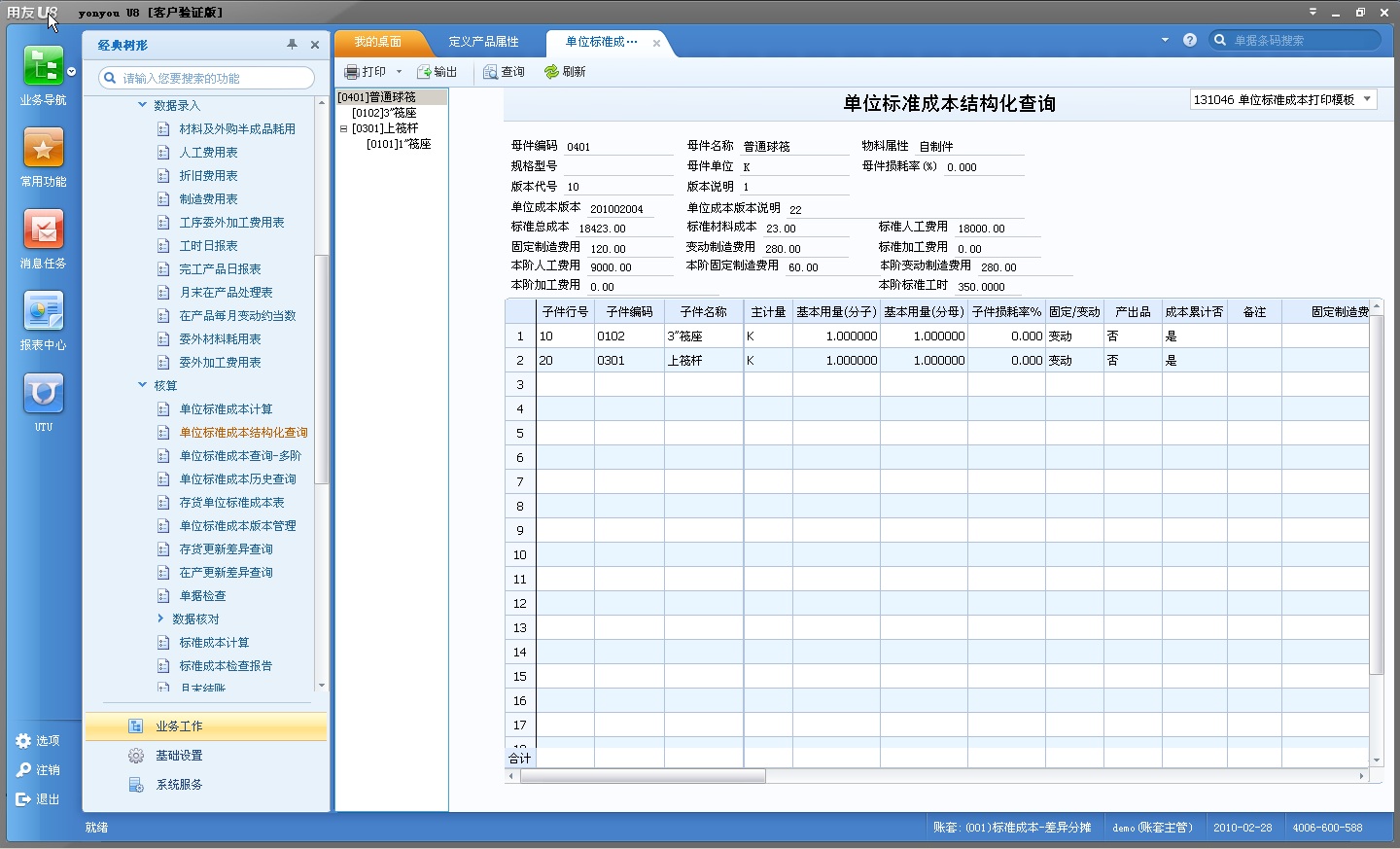Click the 注销 logout option
The width and height of the screenshot is (1400, 849).
click(x=38, y=770)
